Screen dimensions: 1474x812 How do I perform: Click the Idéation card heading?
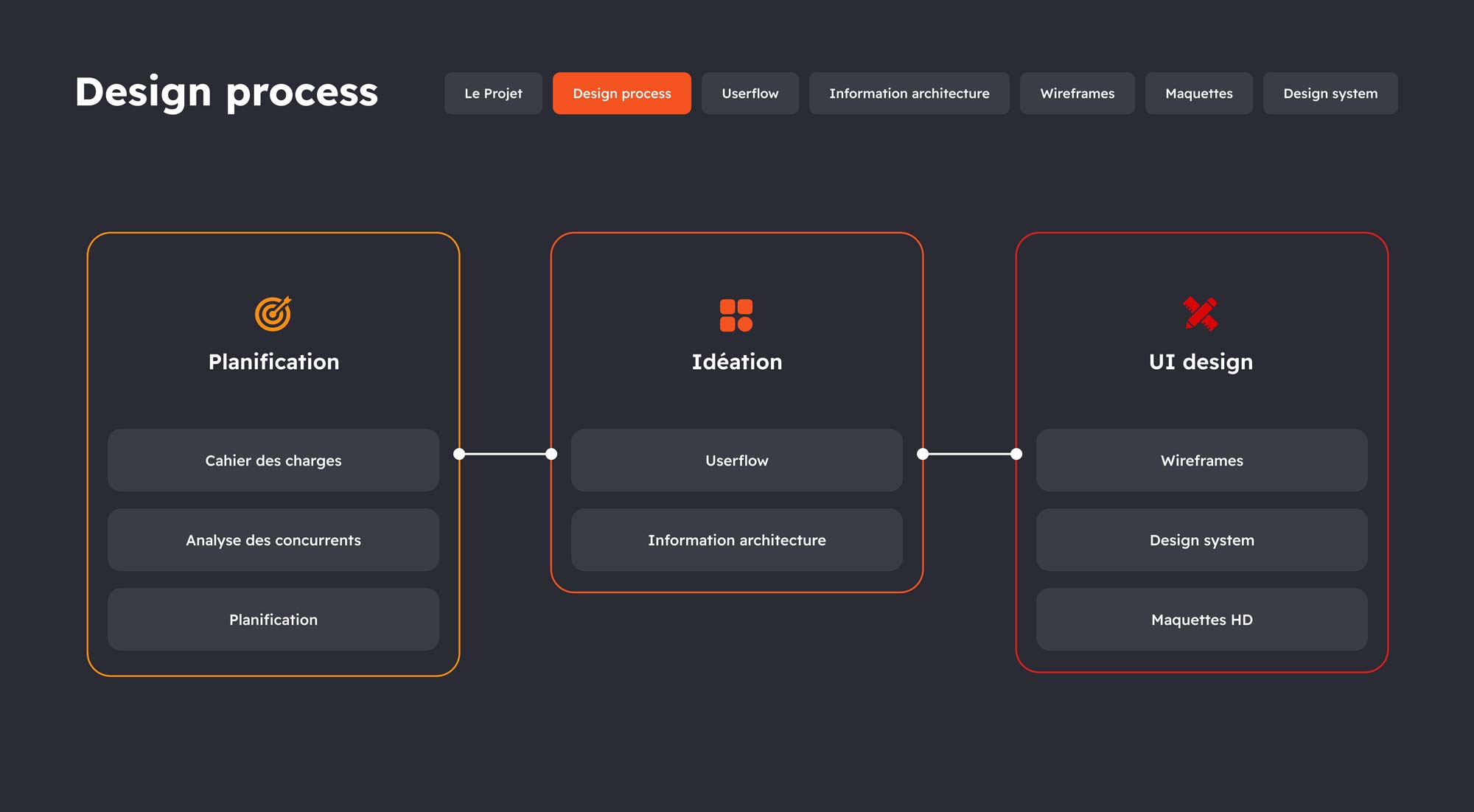(x=736, y=362)
